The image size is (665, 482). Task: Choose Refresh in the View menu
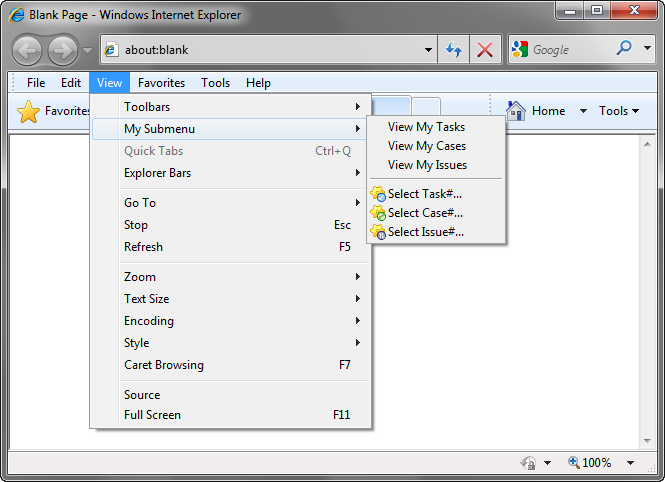[x=231, y=247]
